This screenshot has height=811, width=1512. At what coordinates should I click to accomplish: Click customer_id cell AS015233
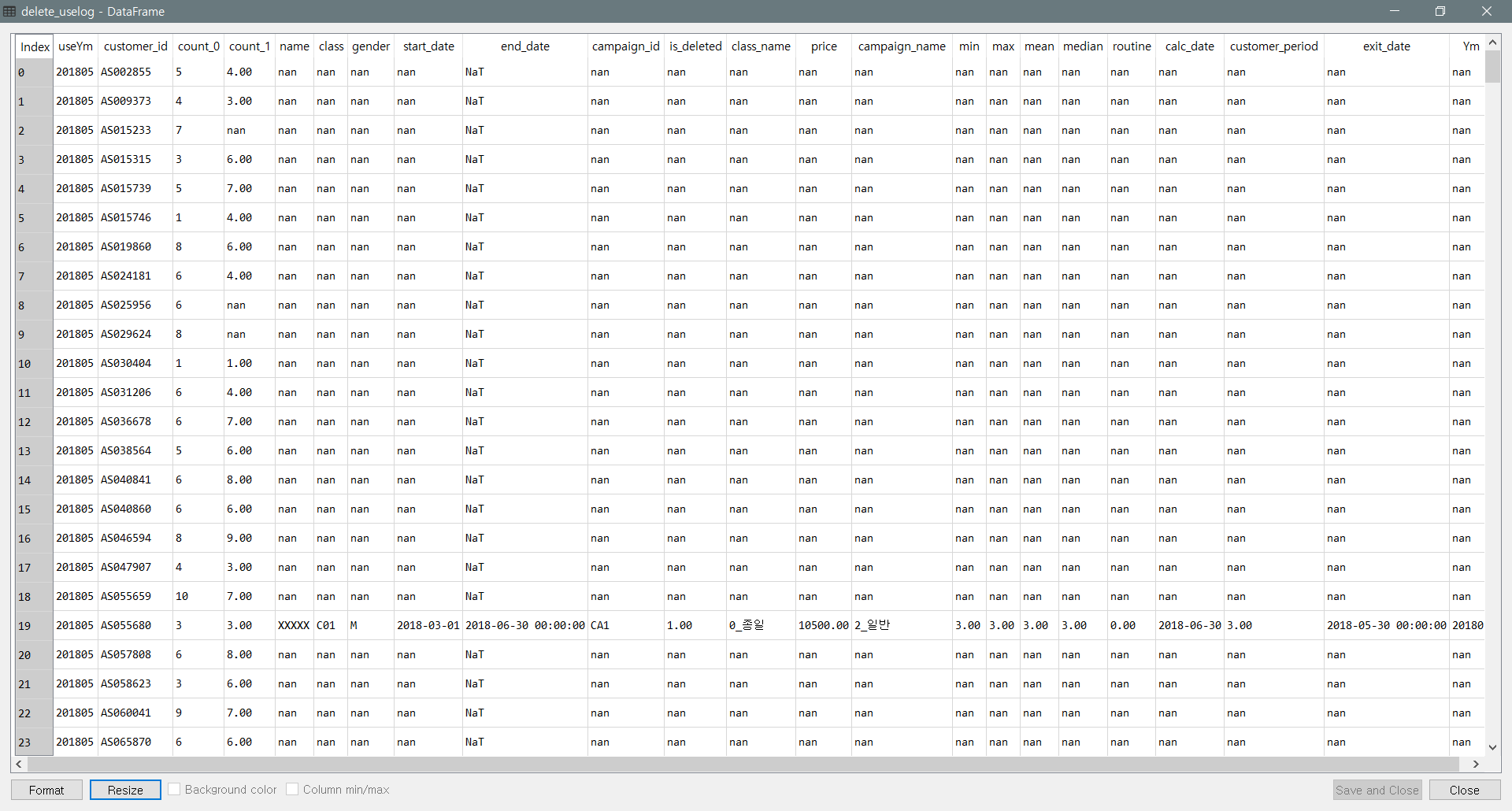[x=135, y=131]
